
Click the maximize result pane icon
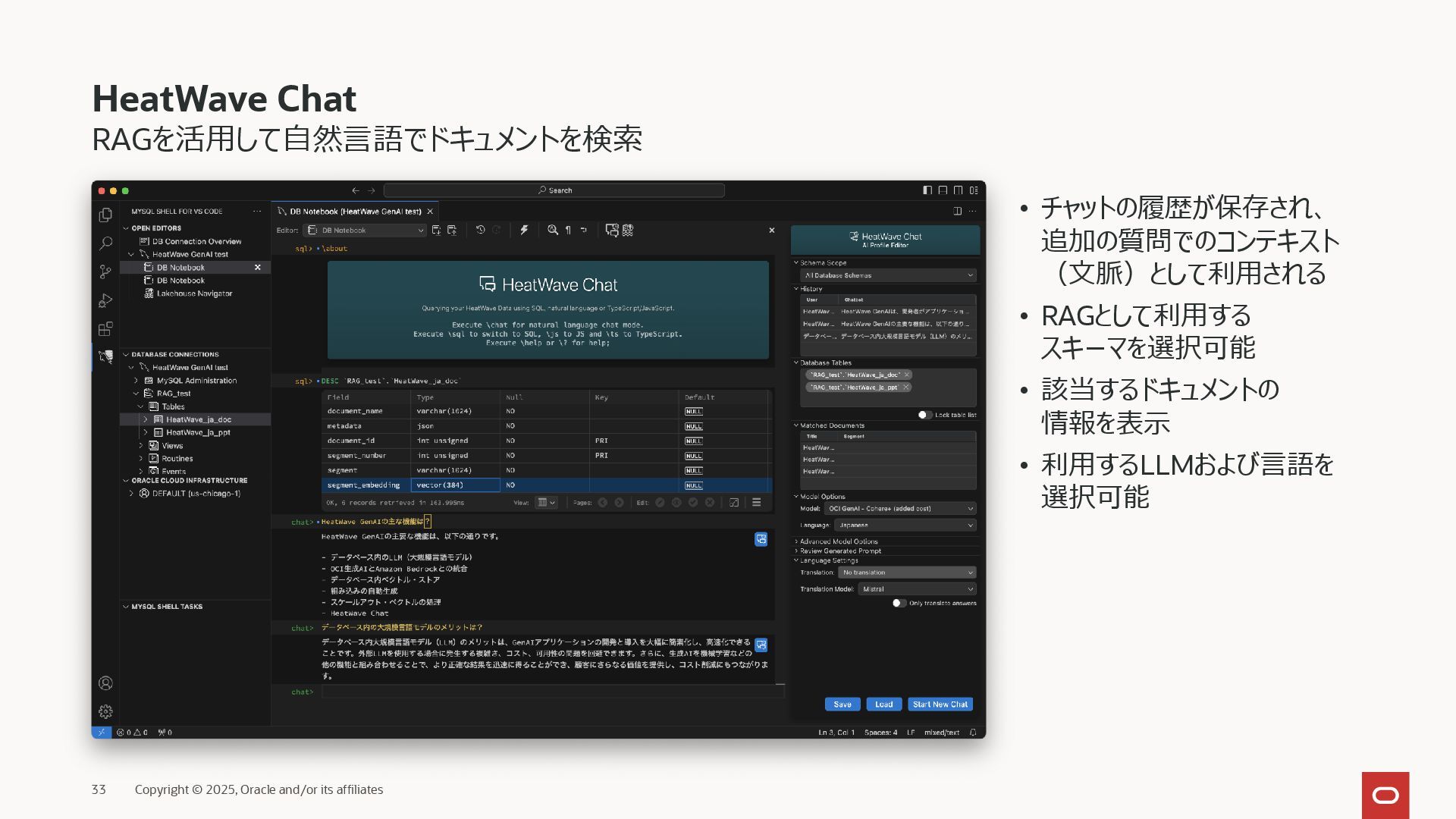[734, 502]
